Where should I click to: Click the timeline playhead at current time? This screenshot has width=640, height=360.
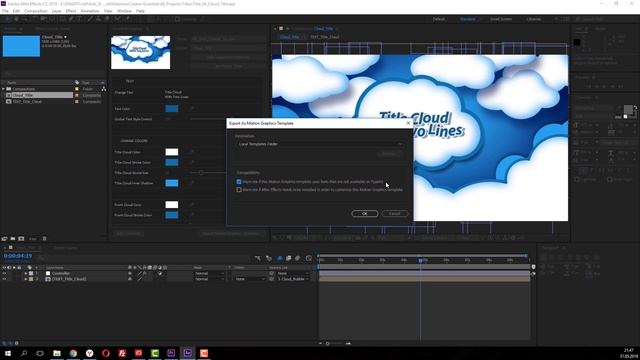[420, 260]
